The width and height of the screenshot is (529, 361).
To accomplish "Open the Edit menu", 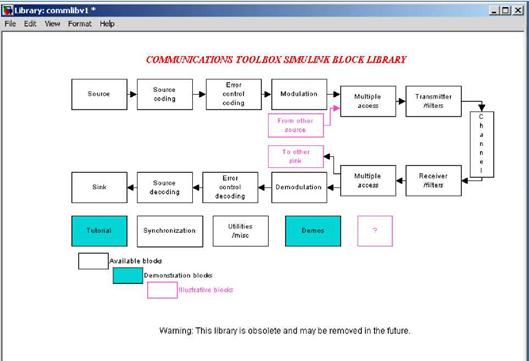I will point(30,24).
